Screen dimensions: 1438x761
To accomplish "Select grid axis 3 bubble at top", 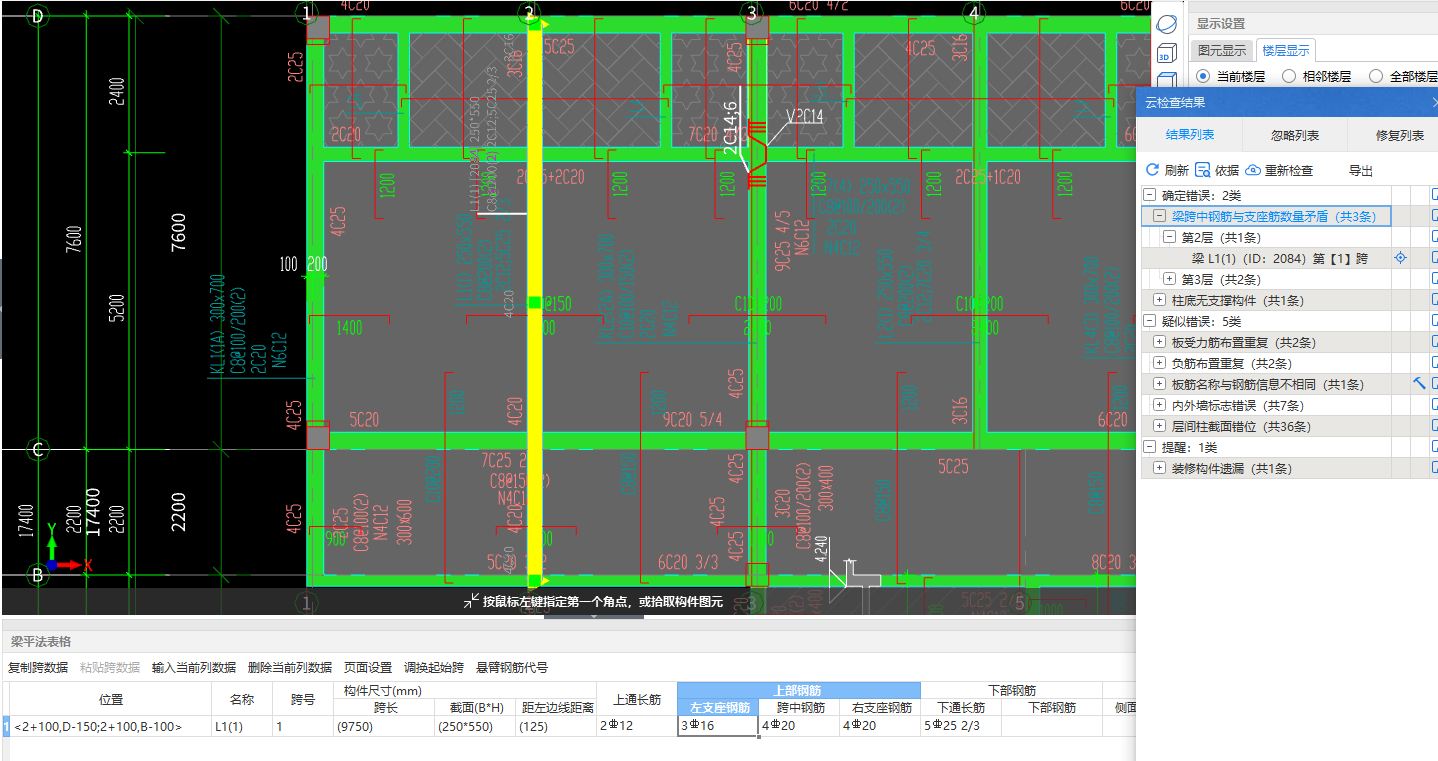I will click(752, 13).
